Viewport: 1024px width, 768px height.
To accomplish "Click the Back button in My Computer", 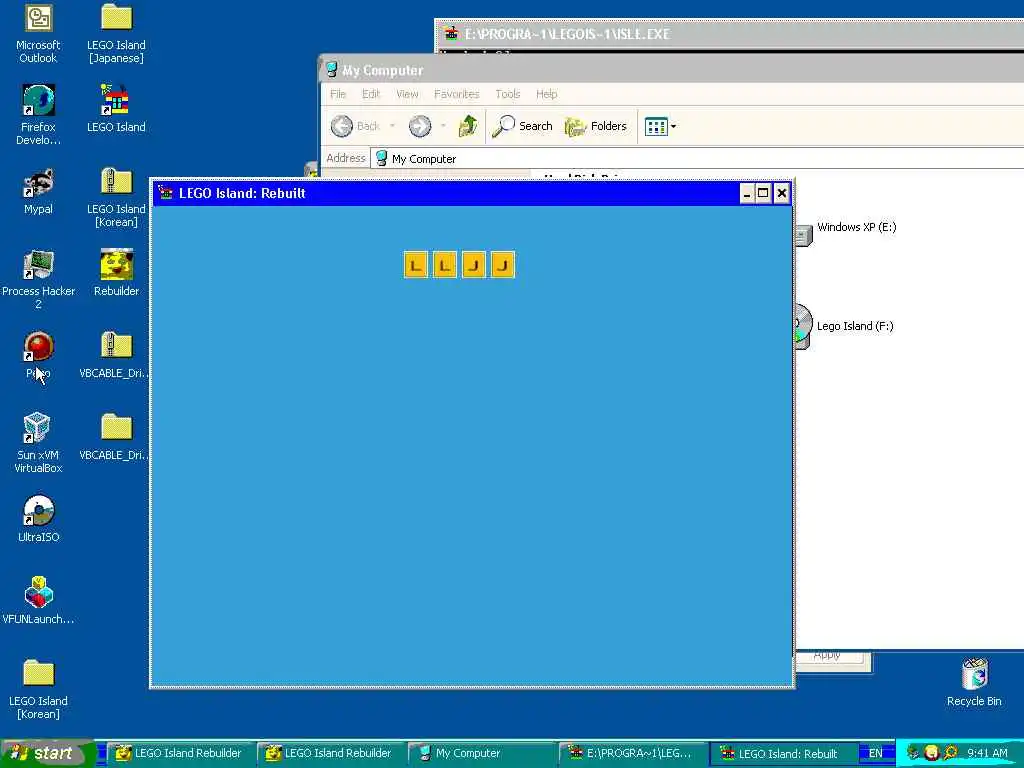I will (x=355, y=126).
